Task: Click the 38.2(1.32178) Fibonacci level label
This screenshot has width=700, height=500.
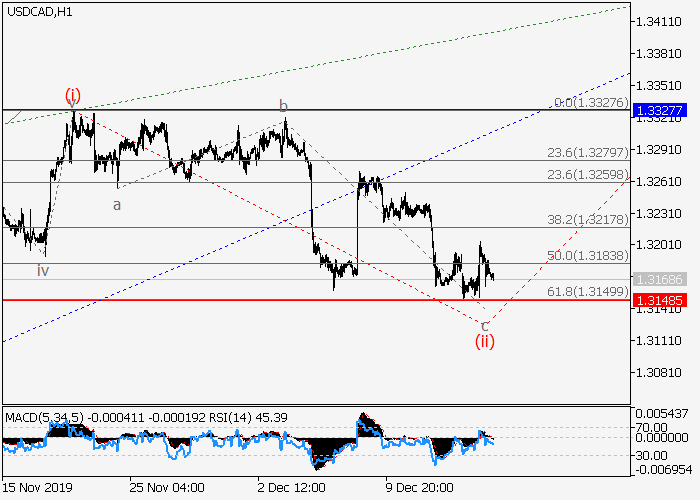Action: (587, 221)
